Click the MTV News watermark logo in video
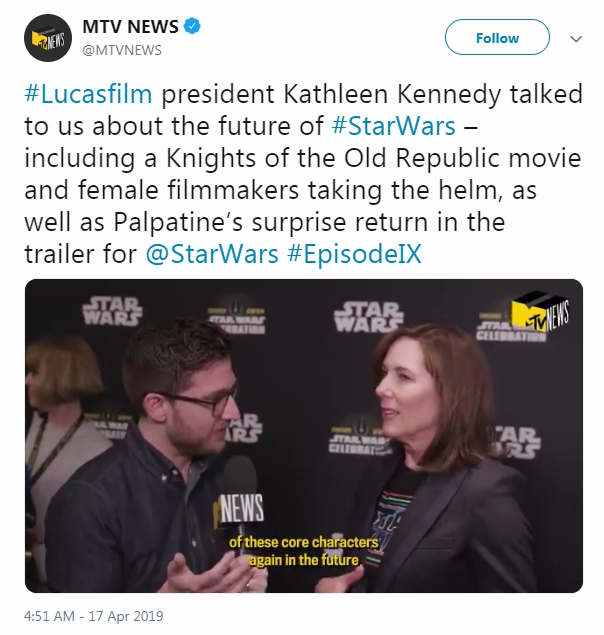This screenshot has height=635, width=604. [540, 311]
